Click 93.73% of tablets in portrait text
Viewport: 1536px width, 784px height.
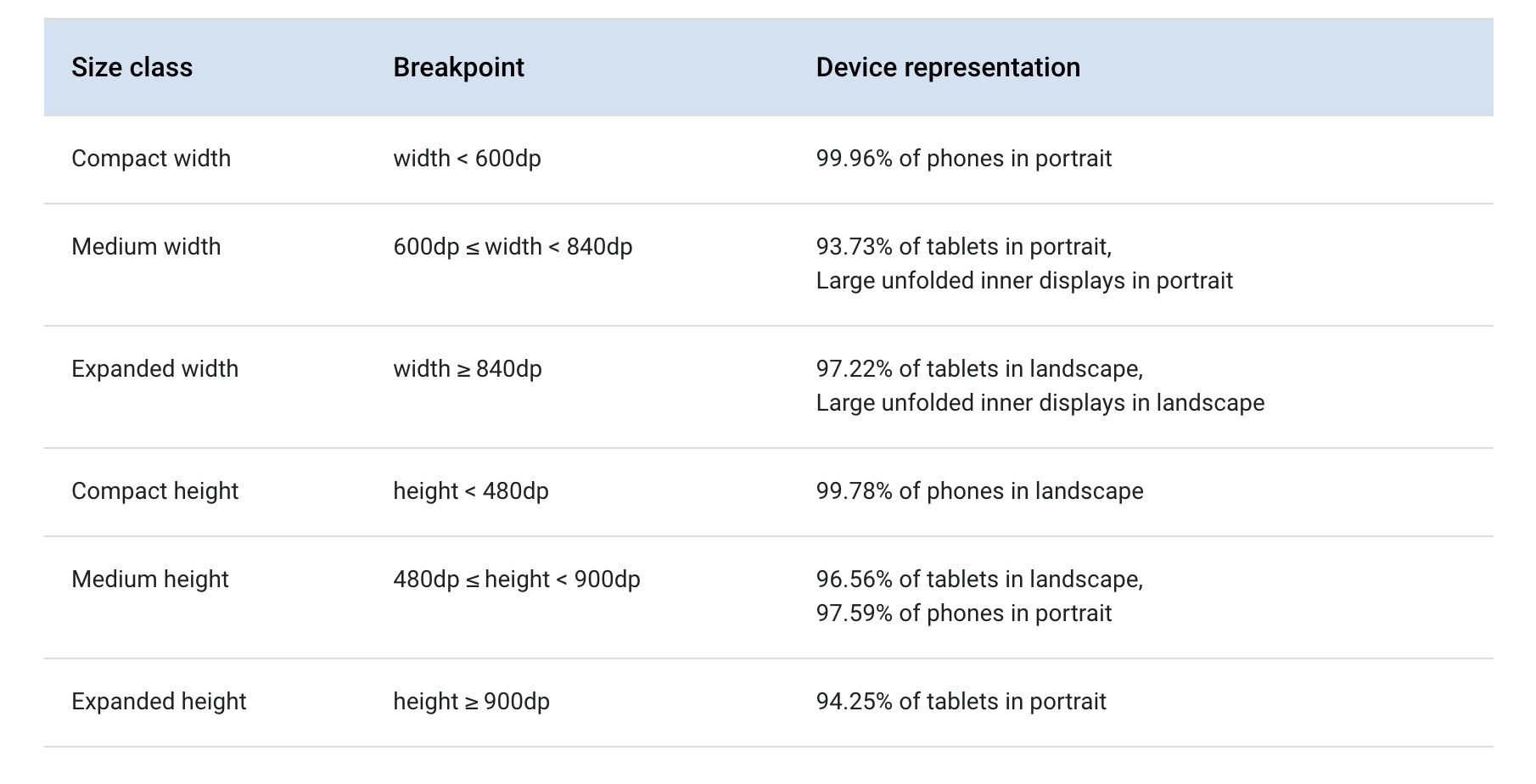(x=963, y=247)
